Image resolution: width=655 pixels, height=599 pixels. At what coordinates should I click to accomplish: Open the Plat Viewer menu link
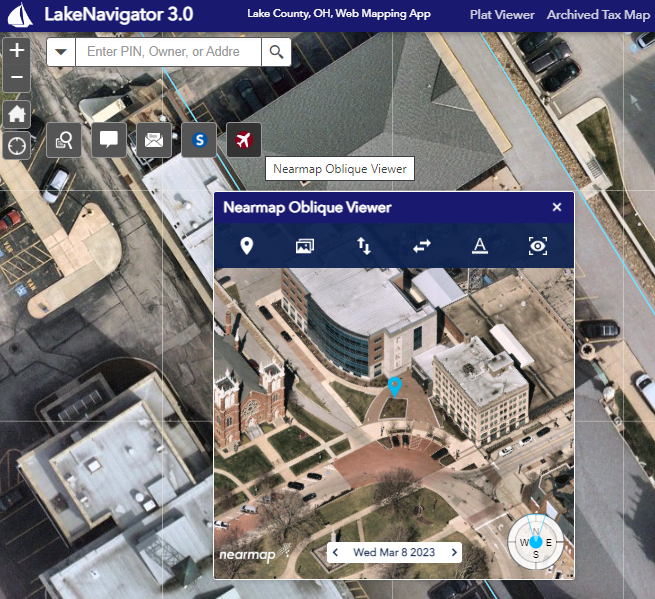502,15
